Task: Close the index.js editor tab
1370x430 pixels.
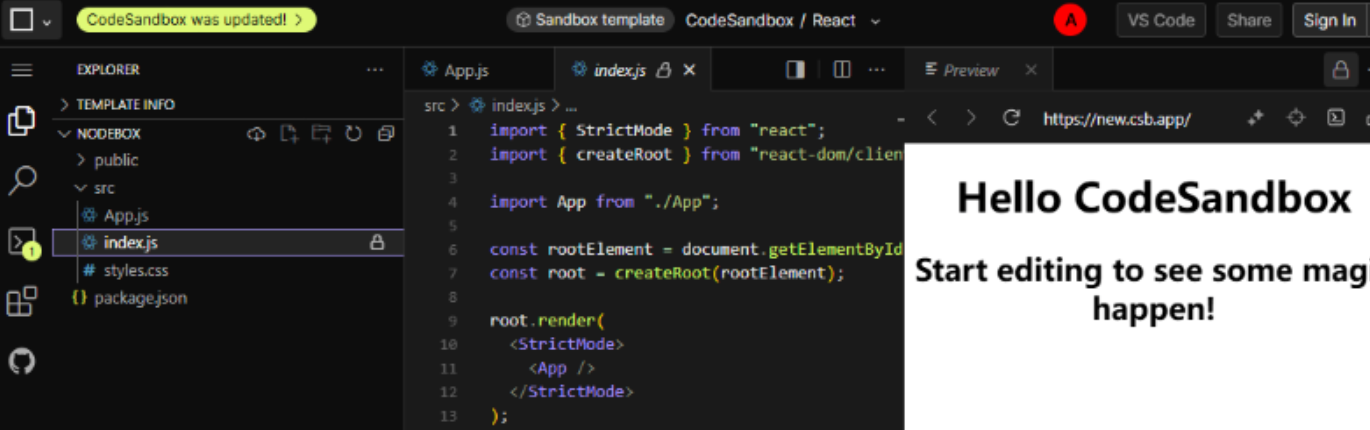Action: coord(689,70)
